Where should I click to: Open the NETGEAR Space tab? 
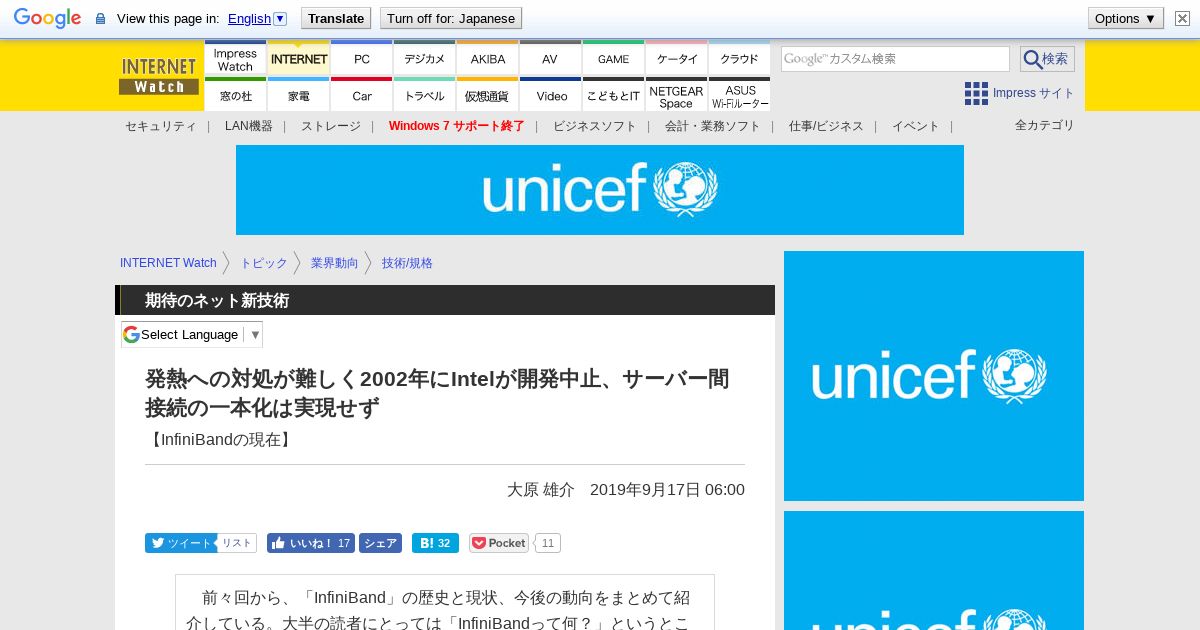pos(676,95)
